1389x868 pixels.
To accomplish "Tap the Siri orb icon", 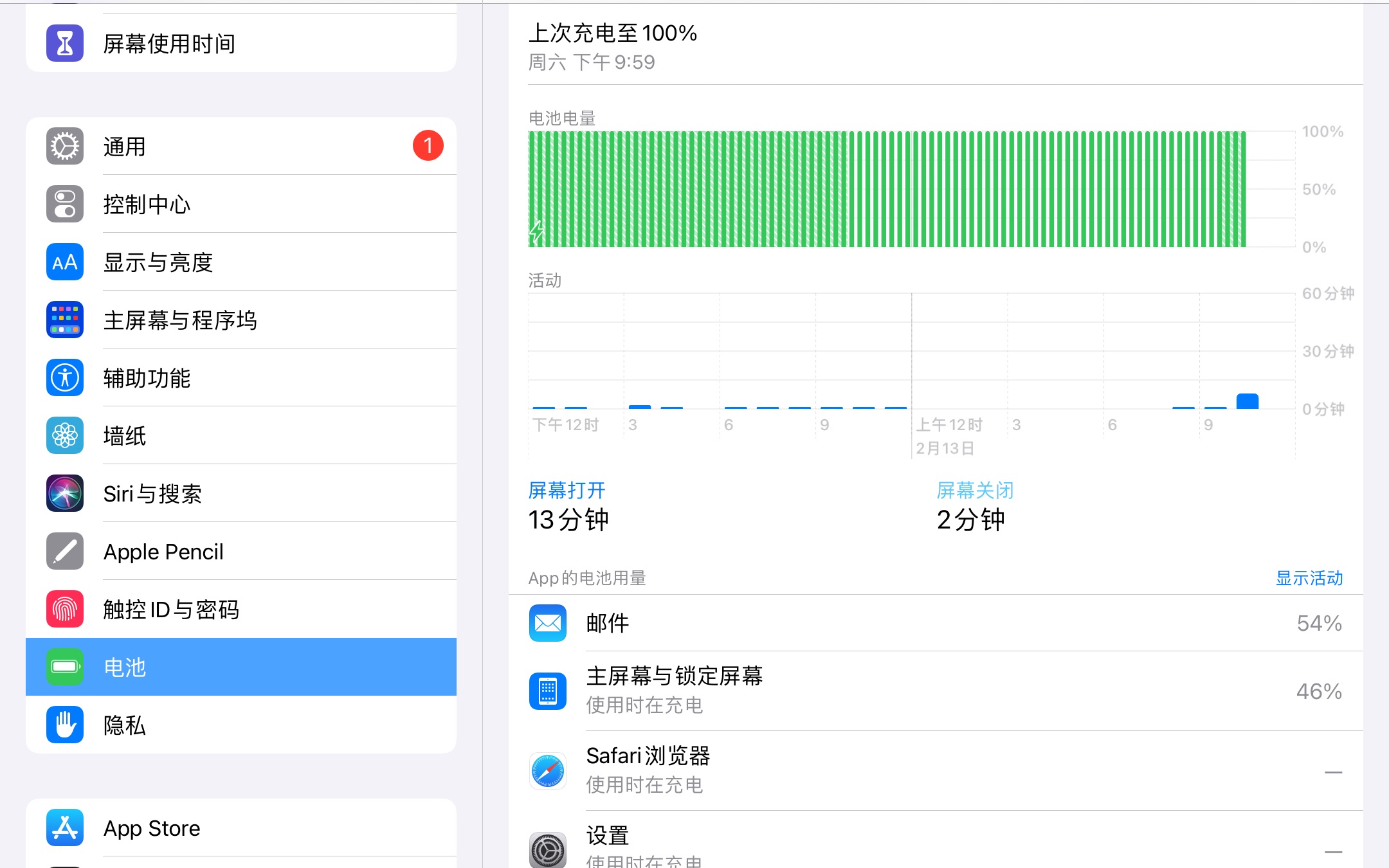I will tap(65, 493).
